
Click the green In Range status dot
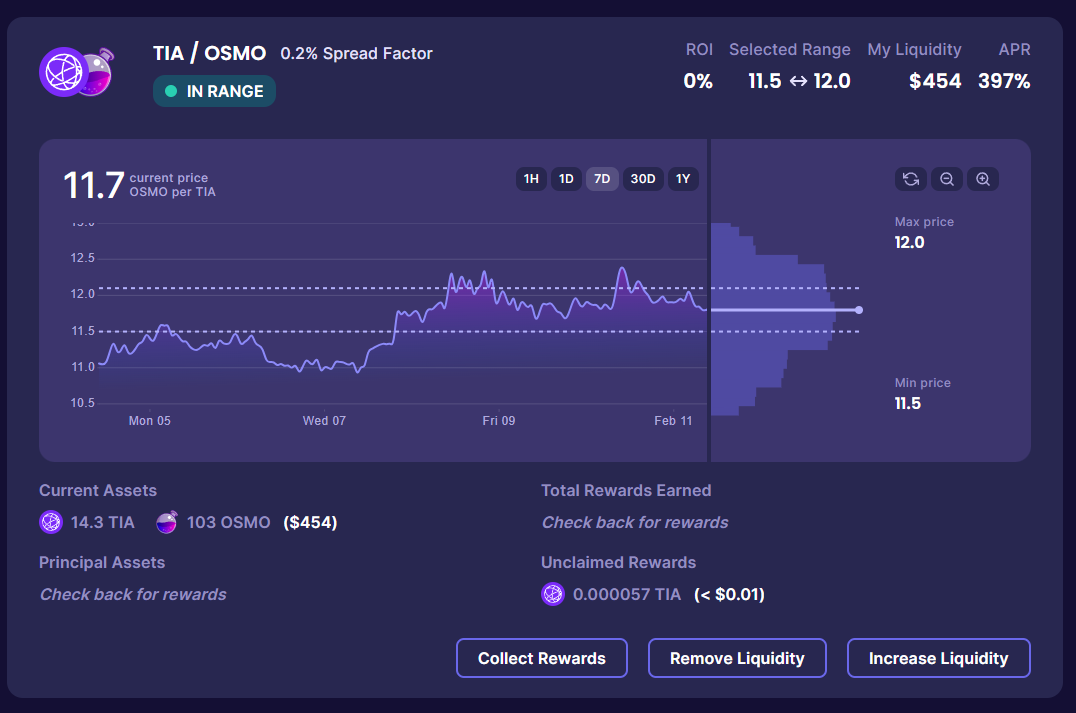(x=171, y=91)
